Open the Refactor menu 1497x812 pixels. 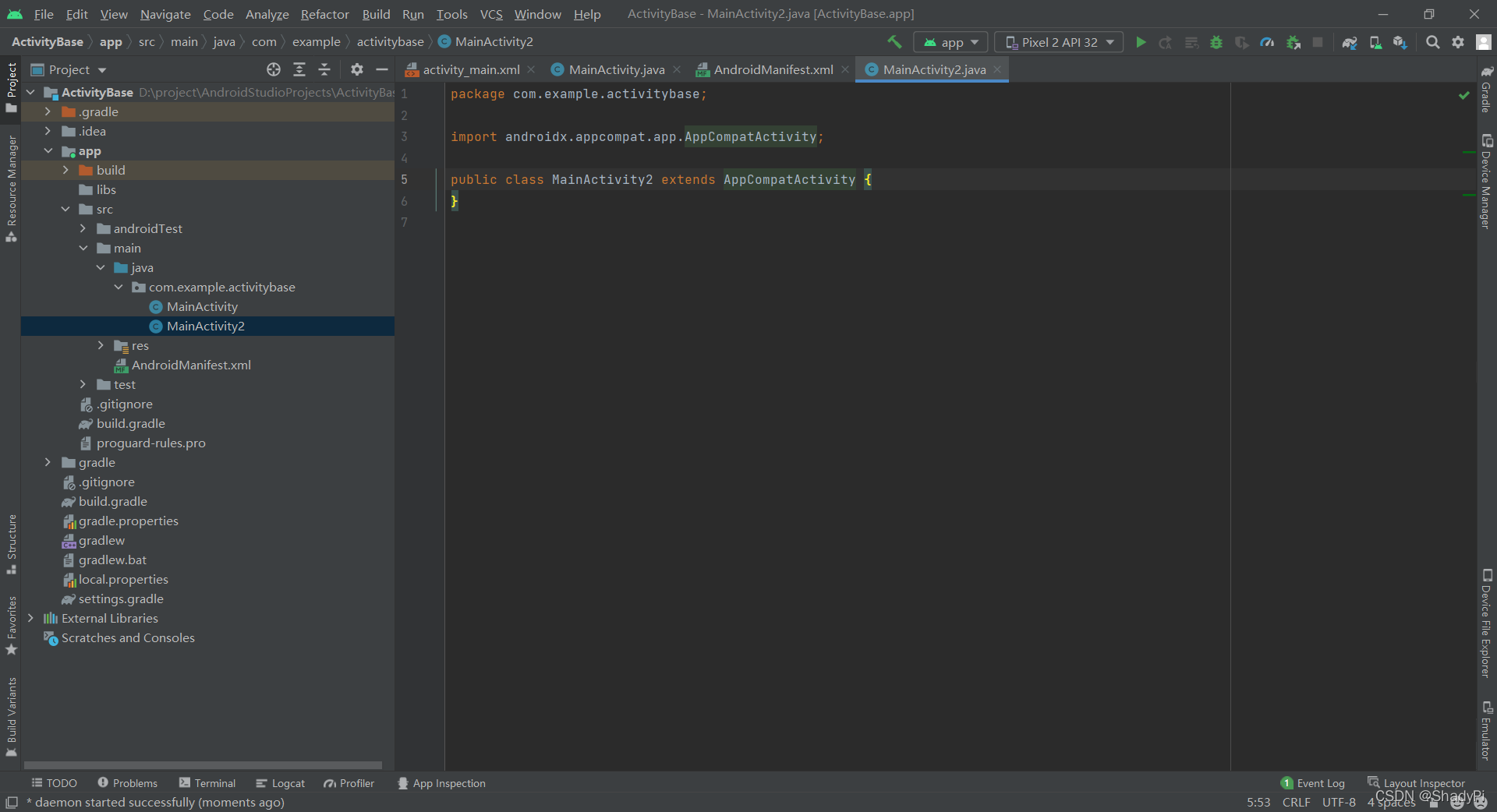[324, 14]
